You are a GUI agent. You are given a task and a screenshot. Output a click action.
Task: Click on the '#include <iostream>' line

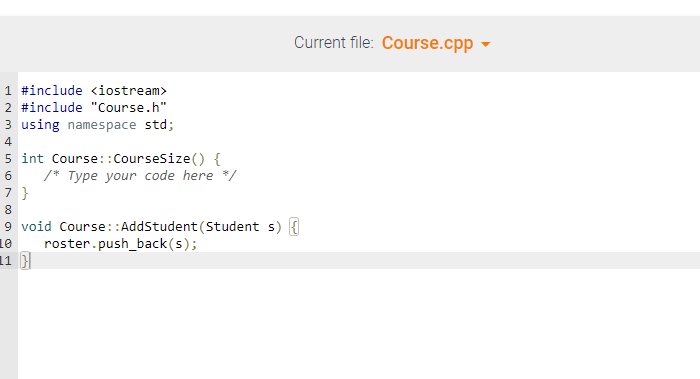click(94, 91)
